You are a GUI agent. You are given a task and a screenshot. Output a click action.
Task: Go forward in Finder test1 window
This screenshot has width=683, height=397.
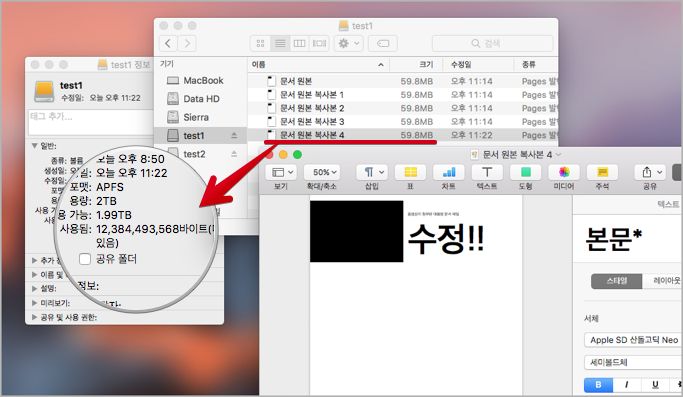pos(187,43)
